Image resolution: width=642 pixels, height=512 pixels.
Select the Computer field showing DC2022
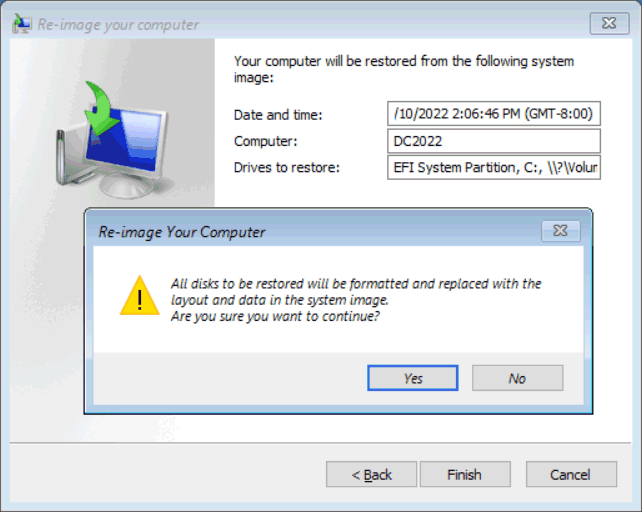click(x=493, y=141)
